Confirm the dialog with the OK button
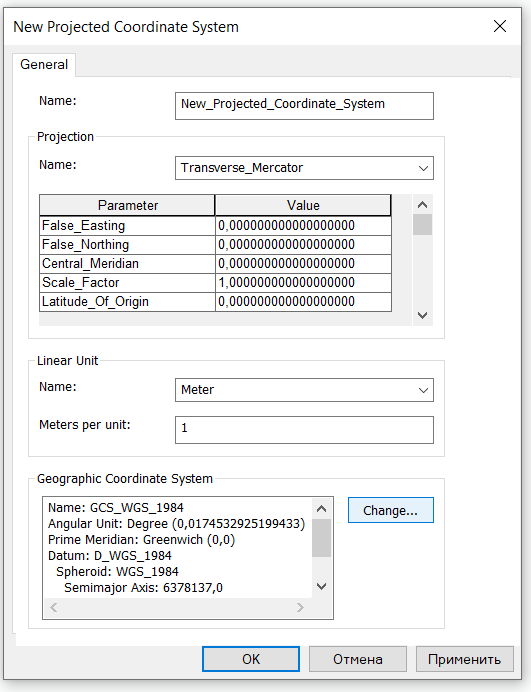The image size is (531, 692). point(251,659)
